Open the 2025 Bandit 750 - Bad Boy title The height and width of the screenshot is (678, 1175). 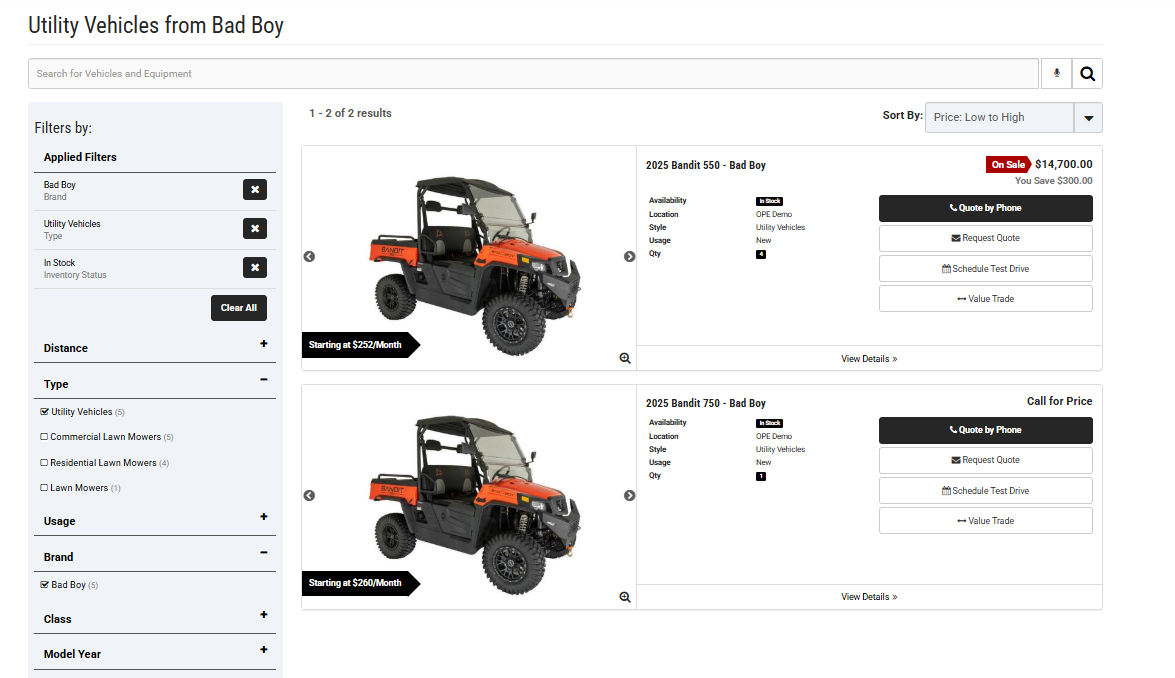tap(706, 403)
